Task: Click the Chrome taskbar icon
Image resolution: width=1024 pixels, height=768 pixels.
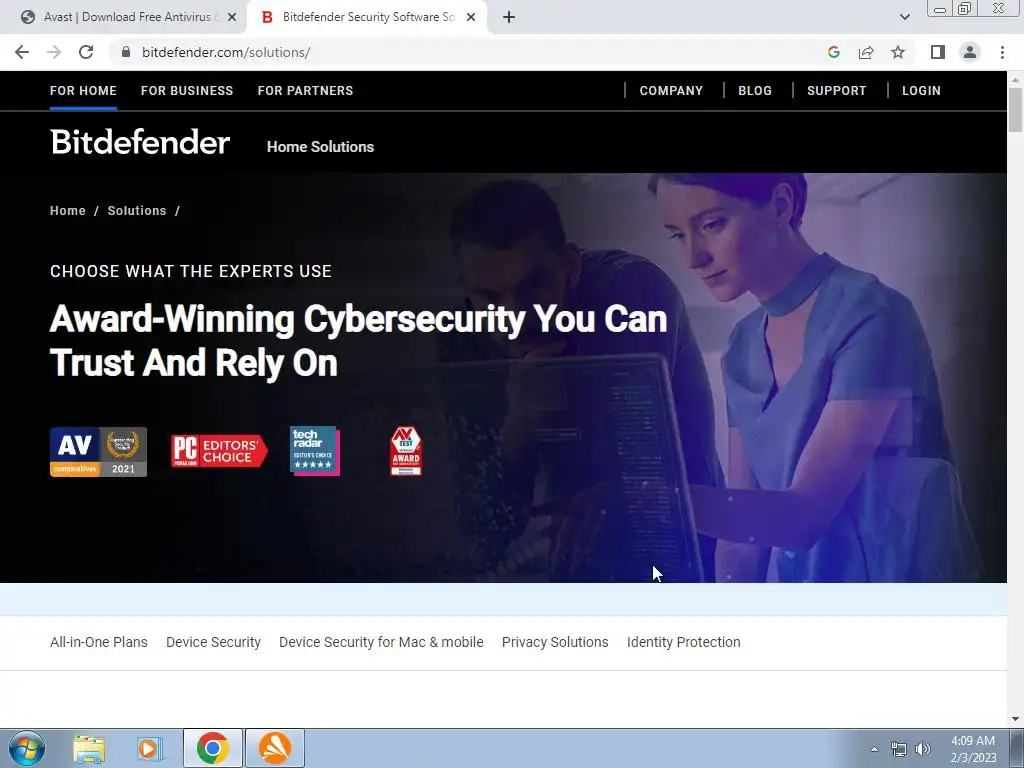Action: [x=212, y=748]
